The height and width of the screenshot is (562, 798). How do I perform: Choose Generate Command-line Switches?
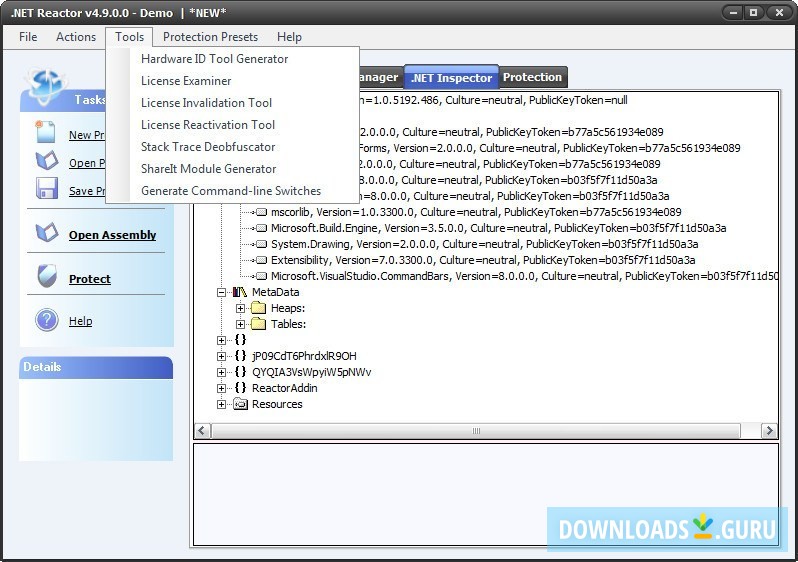coord(233,191)
